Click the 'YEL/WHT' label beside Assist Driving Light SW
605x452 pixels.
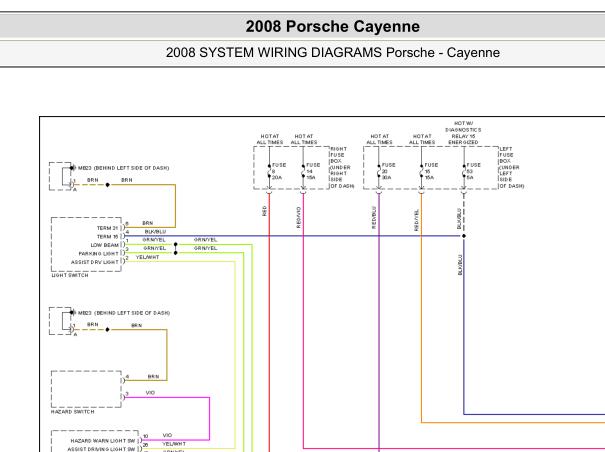(174, 444)
